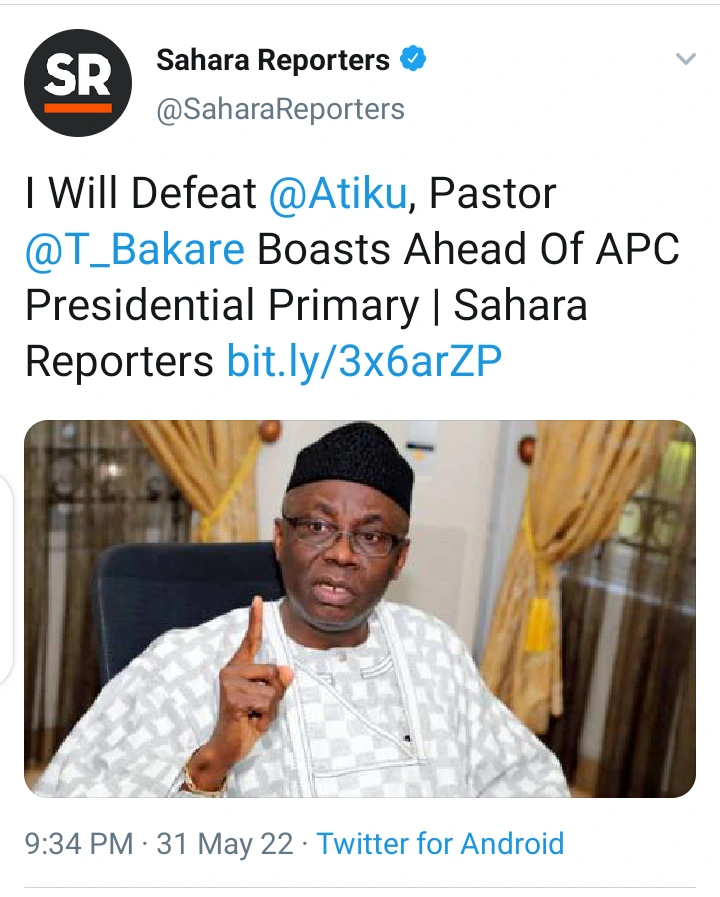
Task: Click the words Presidential Primary in tweet
Action: click(x=222, y=306)
